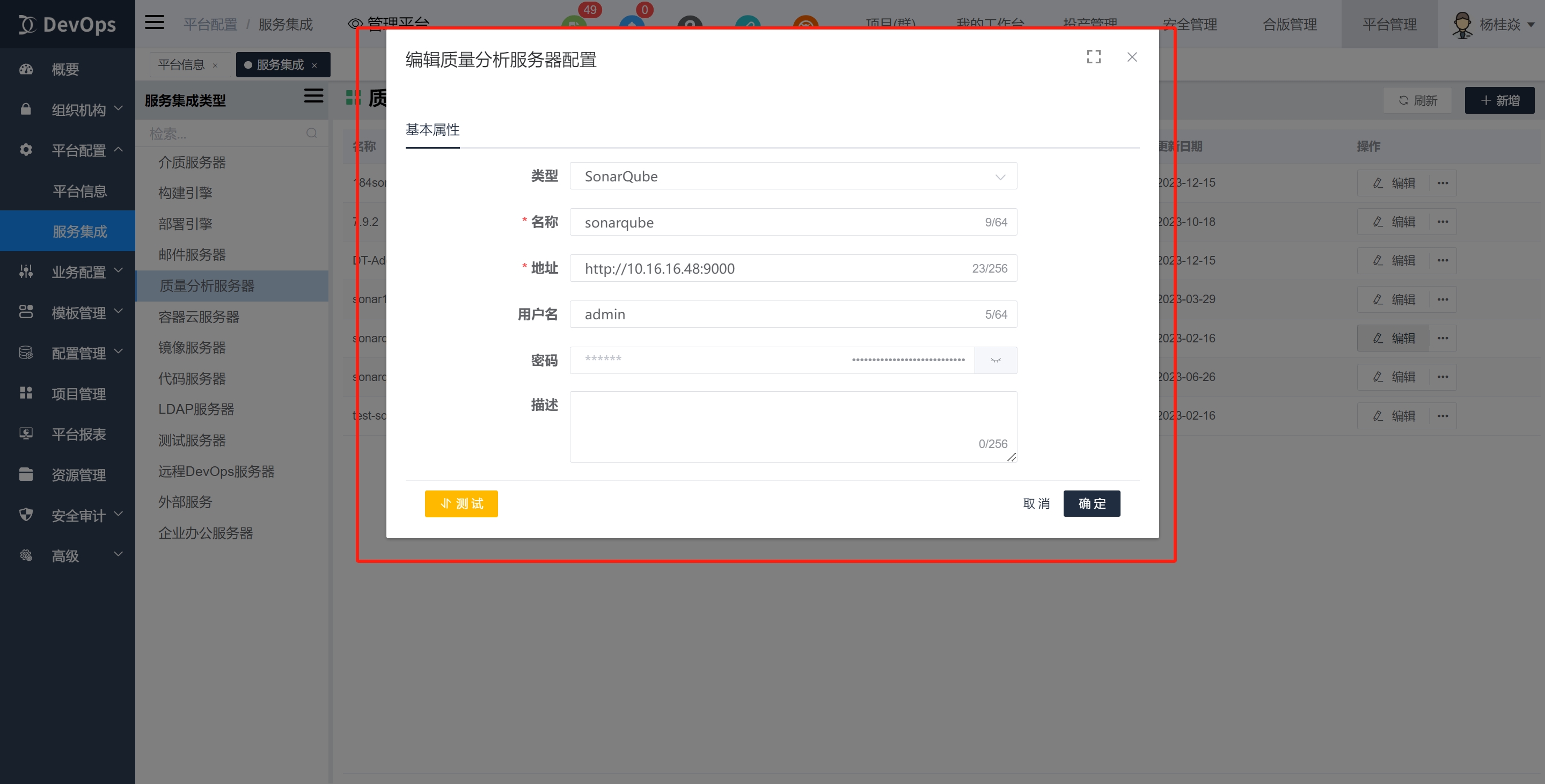The image size is (1545, 784).
Task: Click the hamburger menu icon in header
Action: [154, 23]
